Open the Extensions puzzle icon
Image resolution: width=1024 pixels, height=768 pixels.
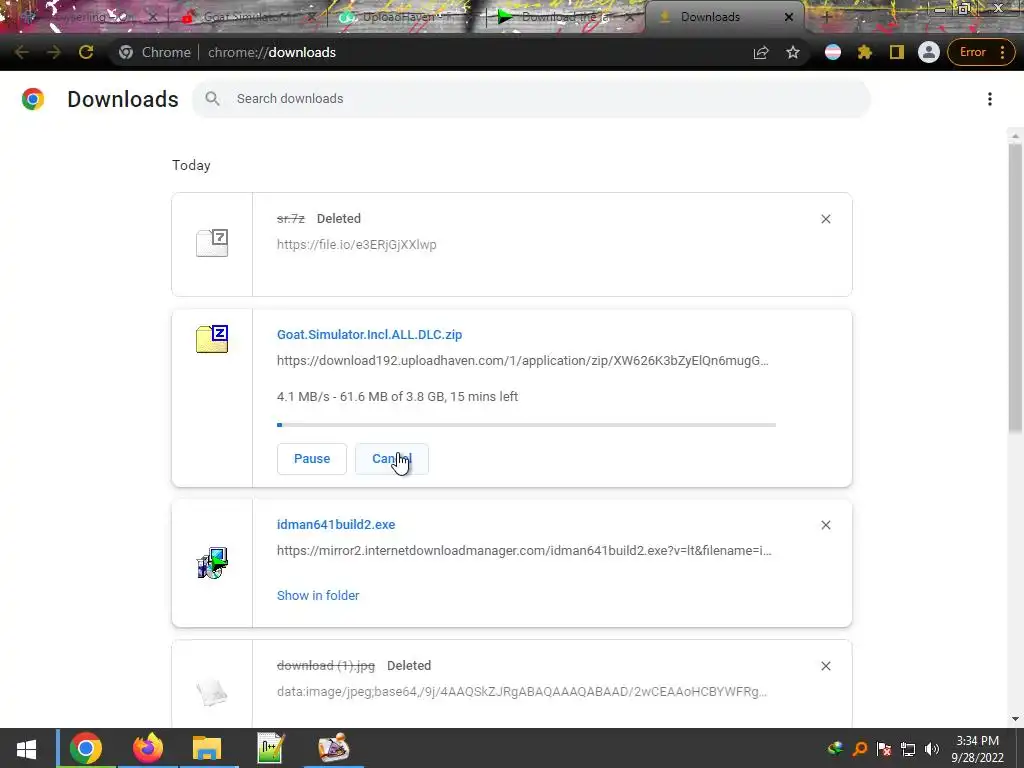tap(865, 52)
